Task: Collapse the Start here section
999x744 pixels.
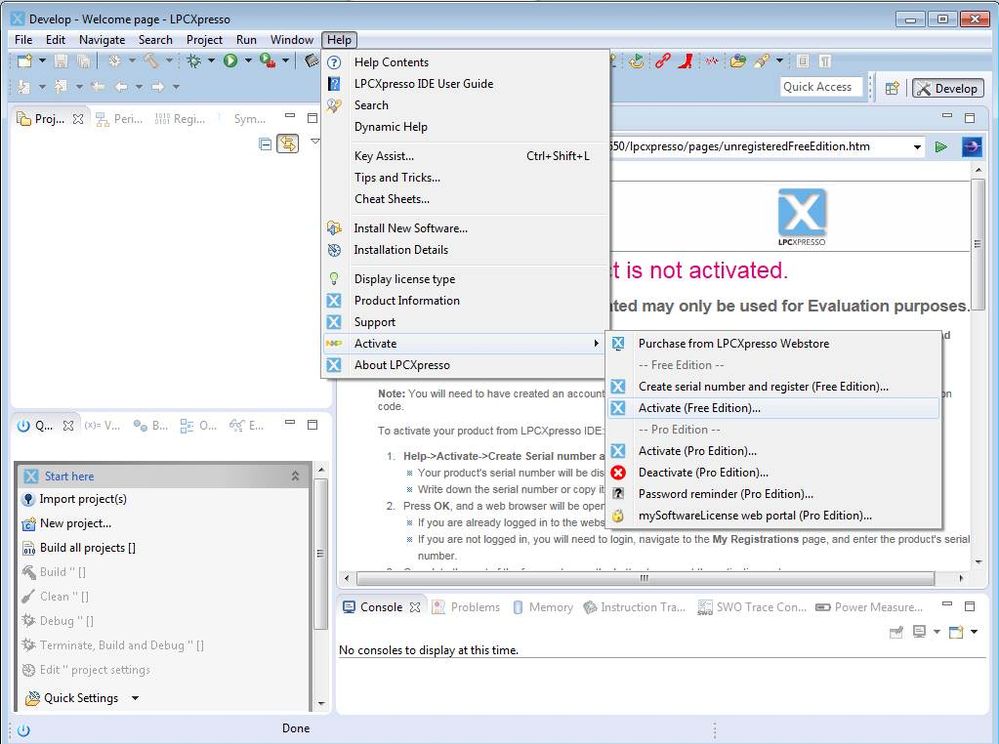Action: [x=295, y=476]
